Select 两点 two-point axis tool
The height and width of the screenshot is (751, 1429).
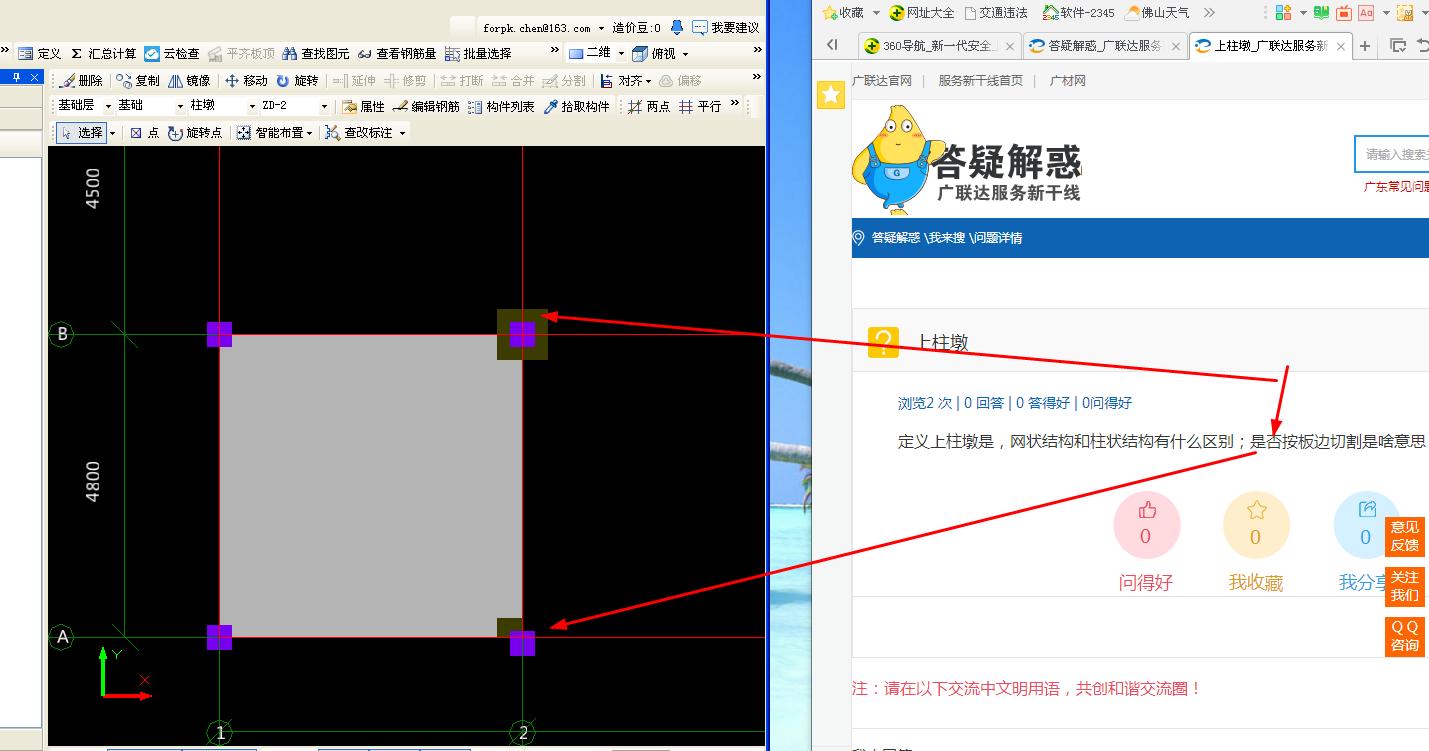click(649, 106)
